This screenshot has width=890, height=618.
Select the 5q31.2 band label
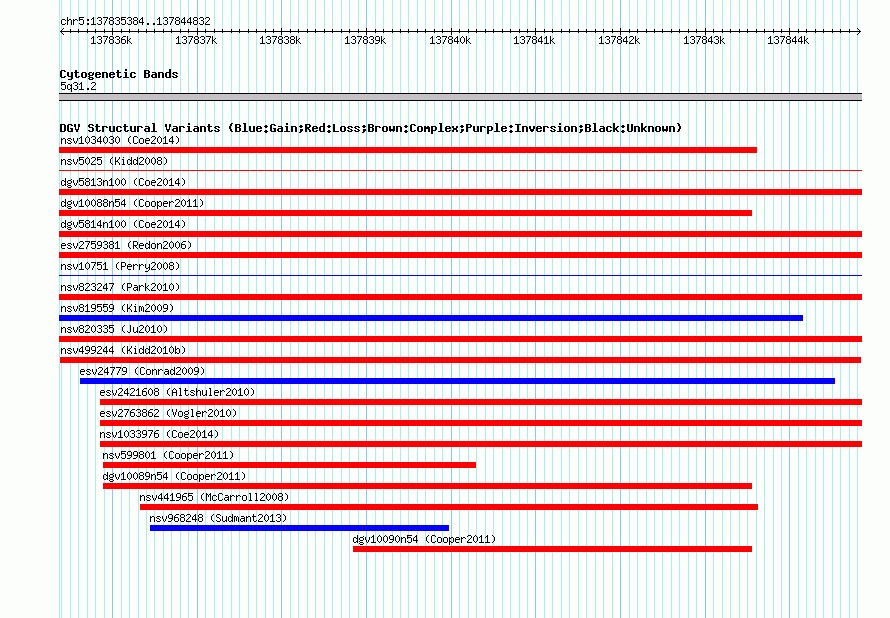(78, 86)
